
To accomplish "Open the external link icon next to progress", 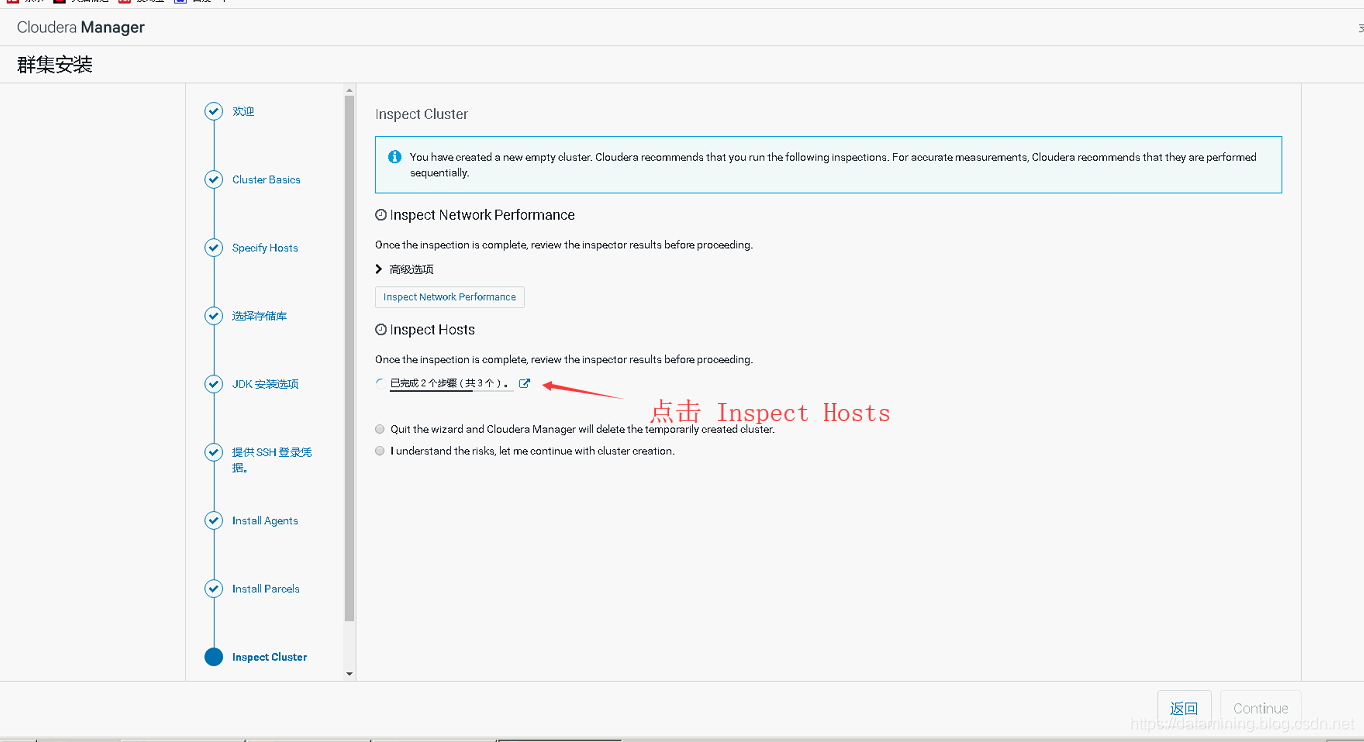I will (x=524, y=383).
